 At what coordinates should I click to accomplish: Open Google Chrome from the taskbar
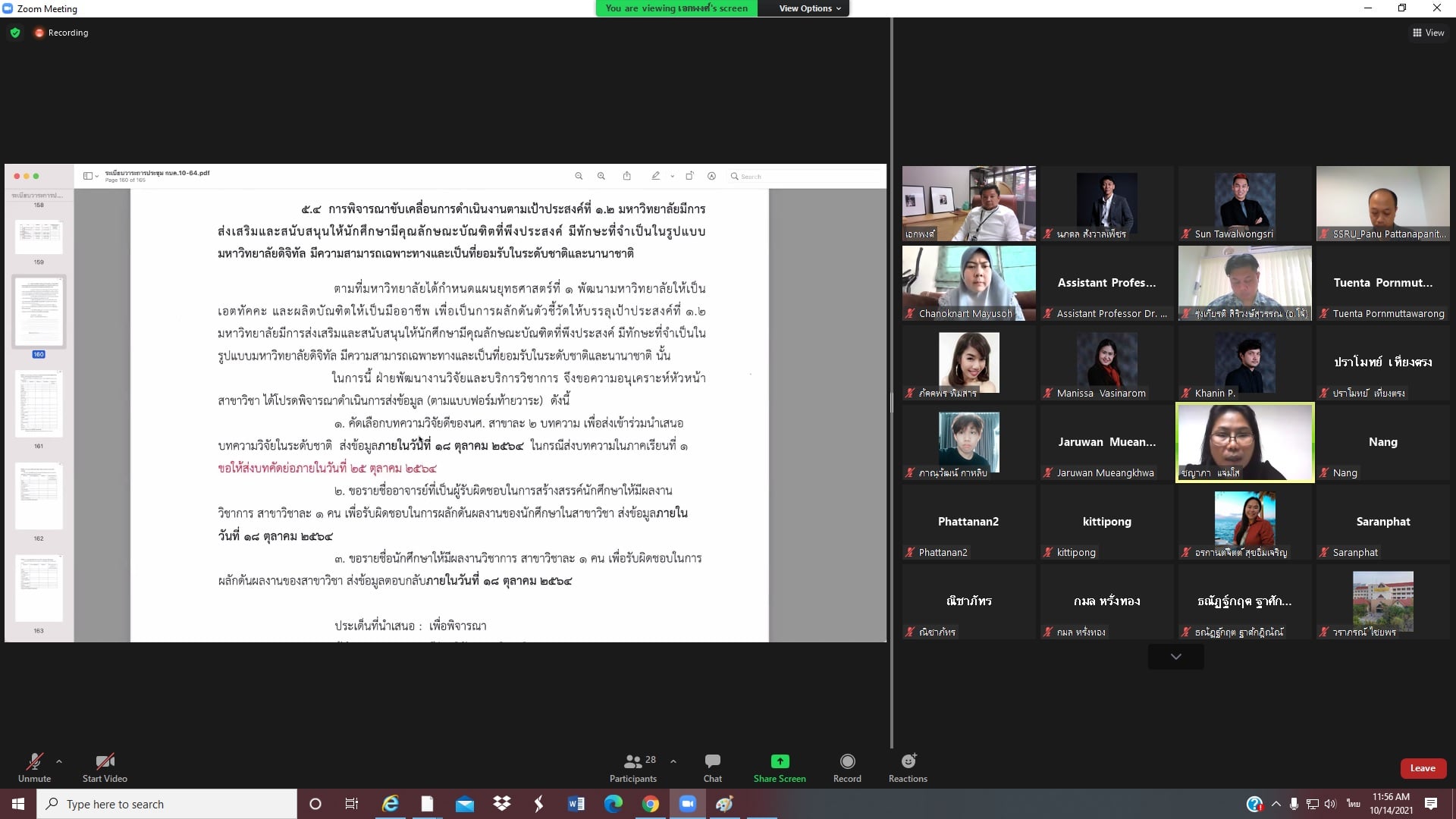[x=650, y=804]
